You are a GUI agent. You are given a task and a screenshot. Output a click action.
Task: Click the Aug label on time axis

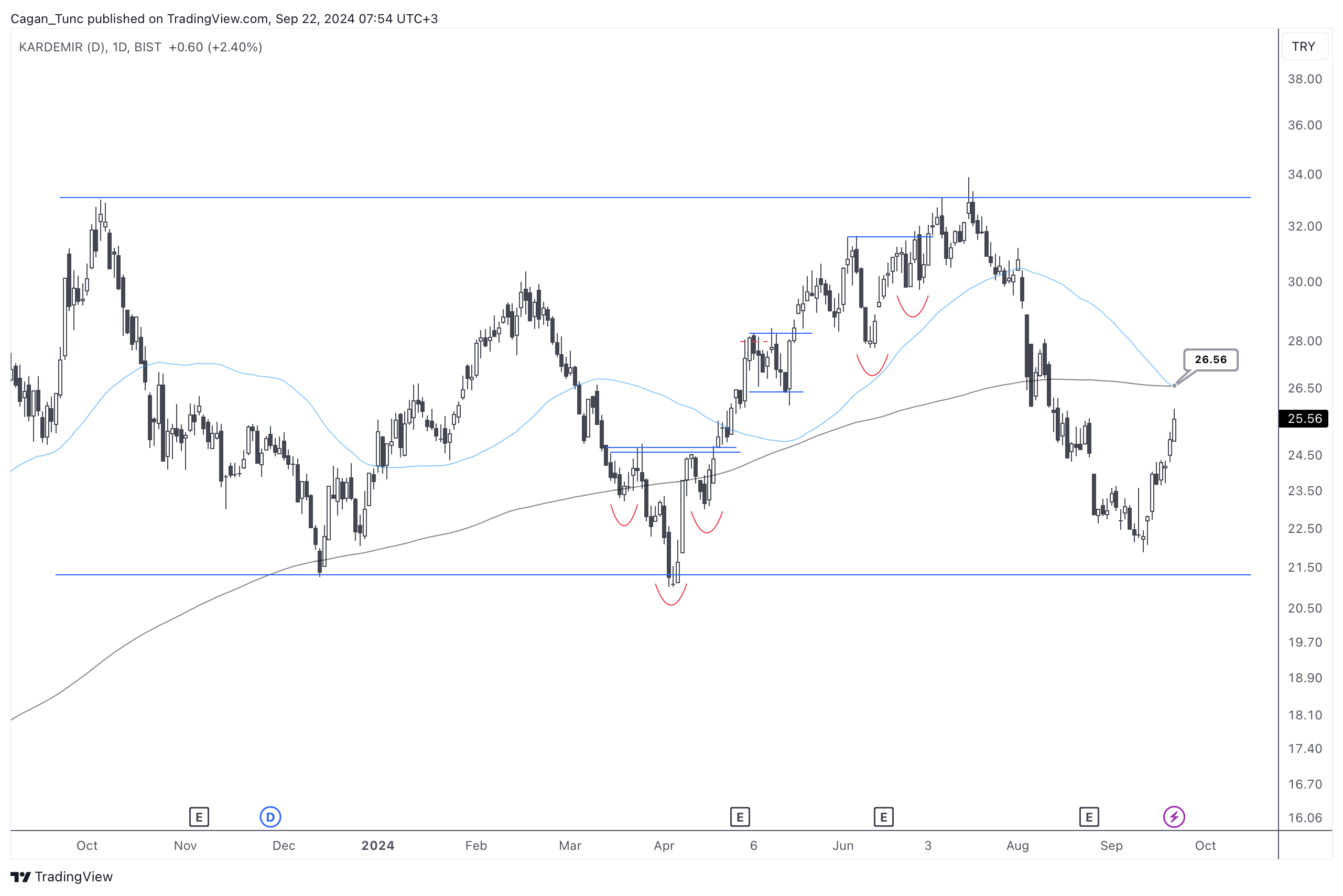pos(1017,845)
